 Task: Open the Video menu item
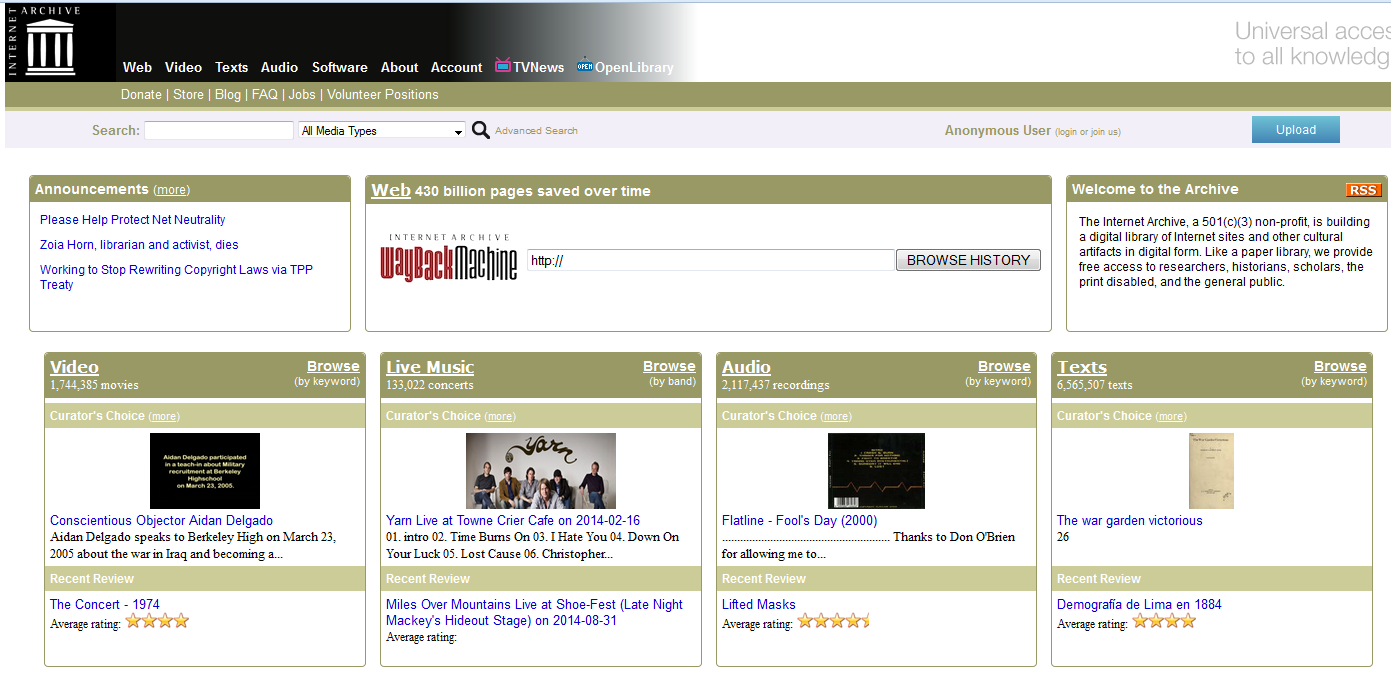tap(183, 67)
